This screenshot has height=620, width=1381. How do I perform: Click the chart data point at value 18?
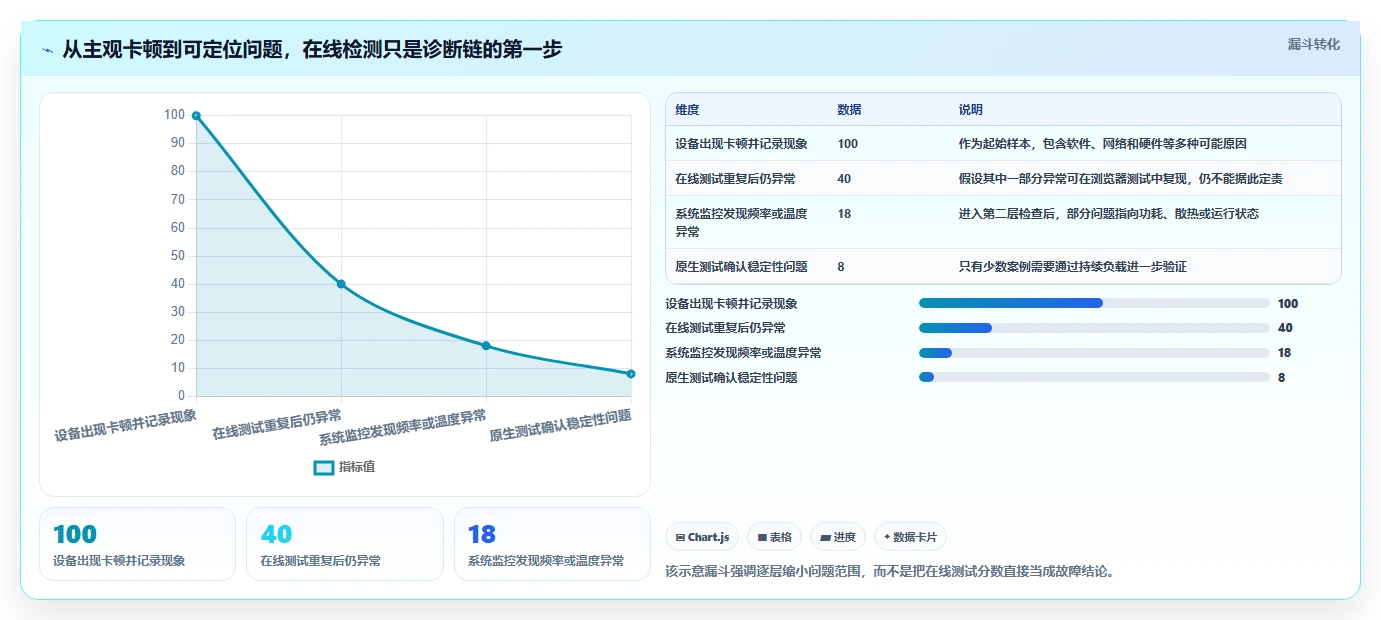coord(486,346)
